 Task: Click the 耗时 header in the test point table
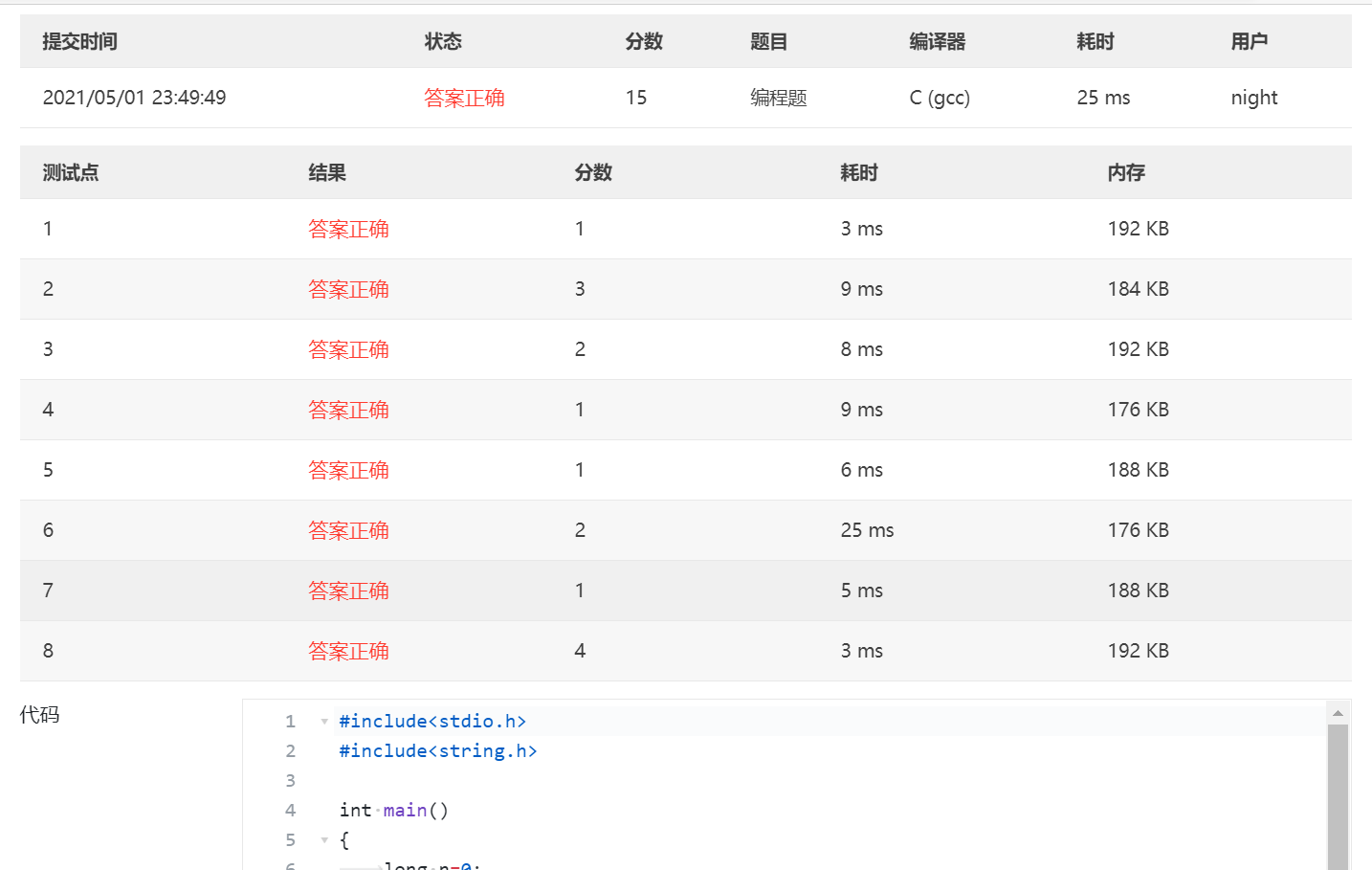click(x=859, y=172)
